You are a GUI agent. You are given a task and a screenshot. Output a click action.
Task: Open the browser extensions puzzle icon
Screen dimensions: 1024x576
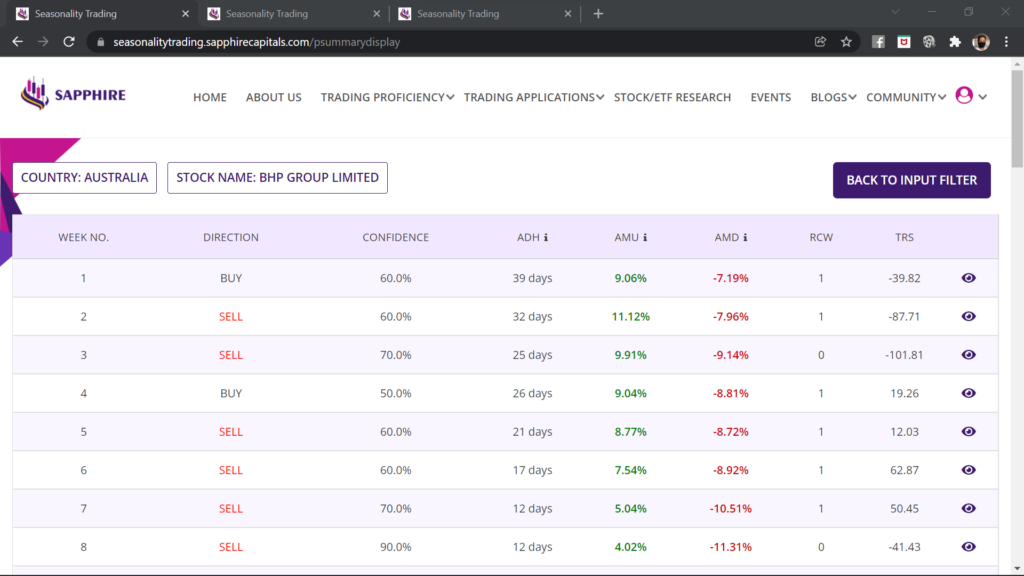(955, 42)
